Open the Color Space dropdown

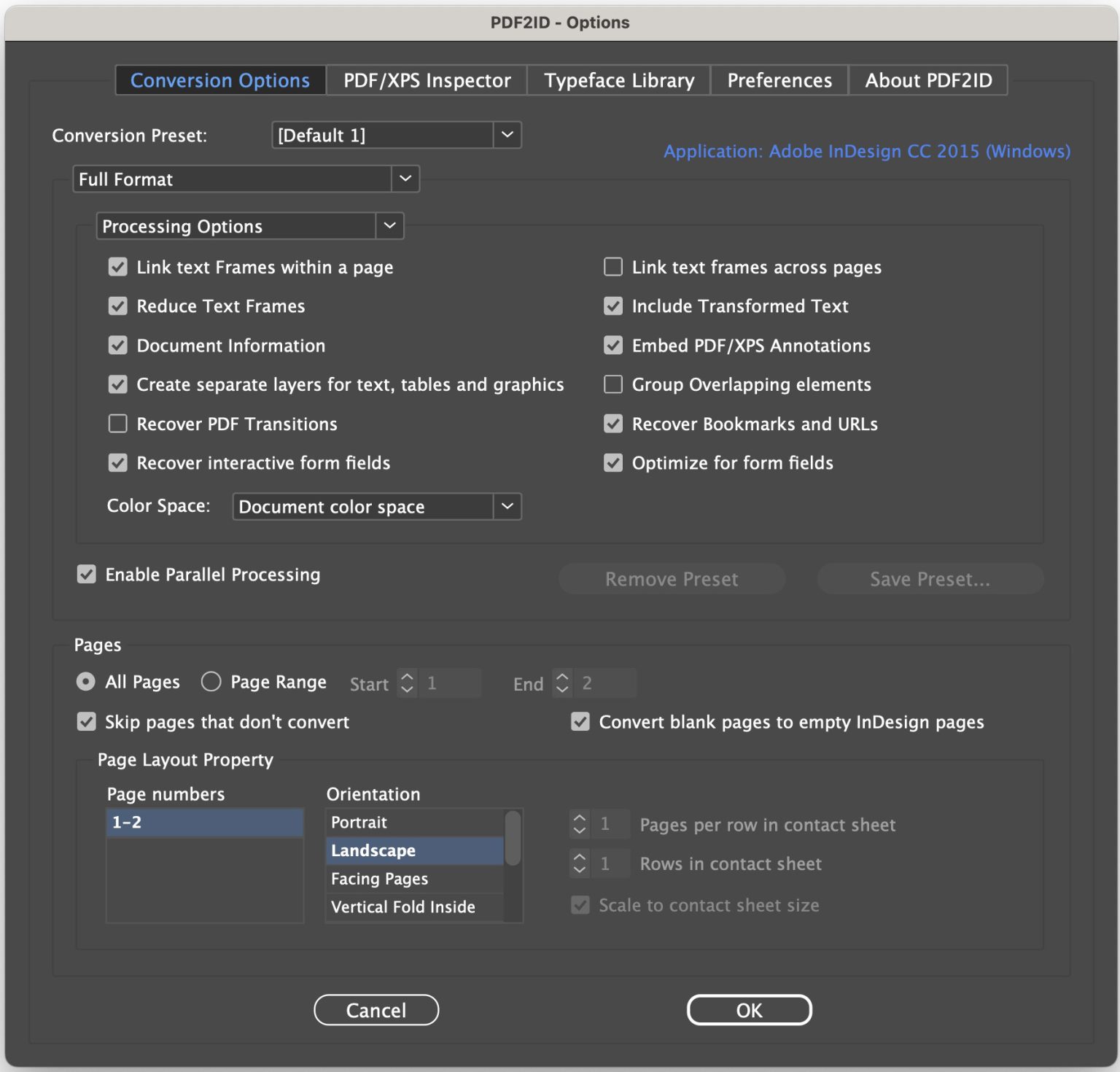(x=507, y=506)
